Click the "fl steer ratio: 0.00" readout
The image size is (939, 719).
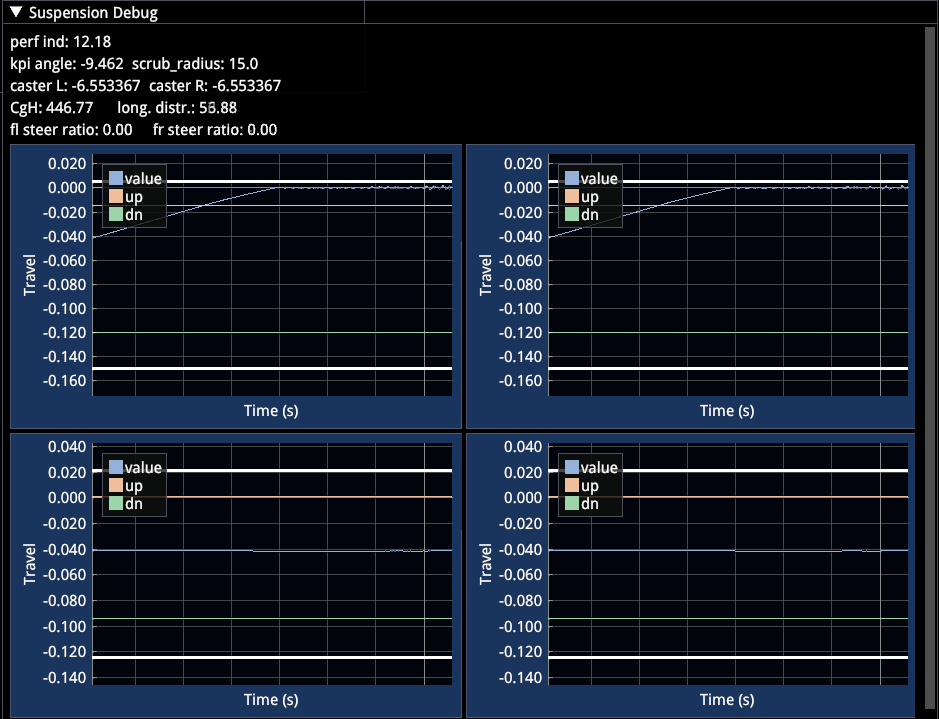pyautogui.click(x=71, y=130)
